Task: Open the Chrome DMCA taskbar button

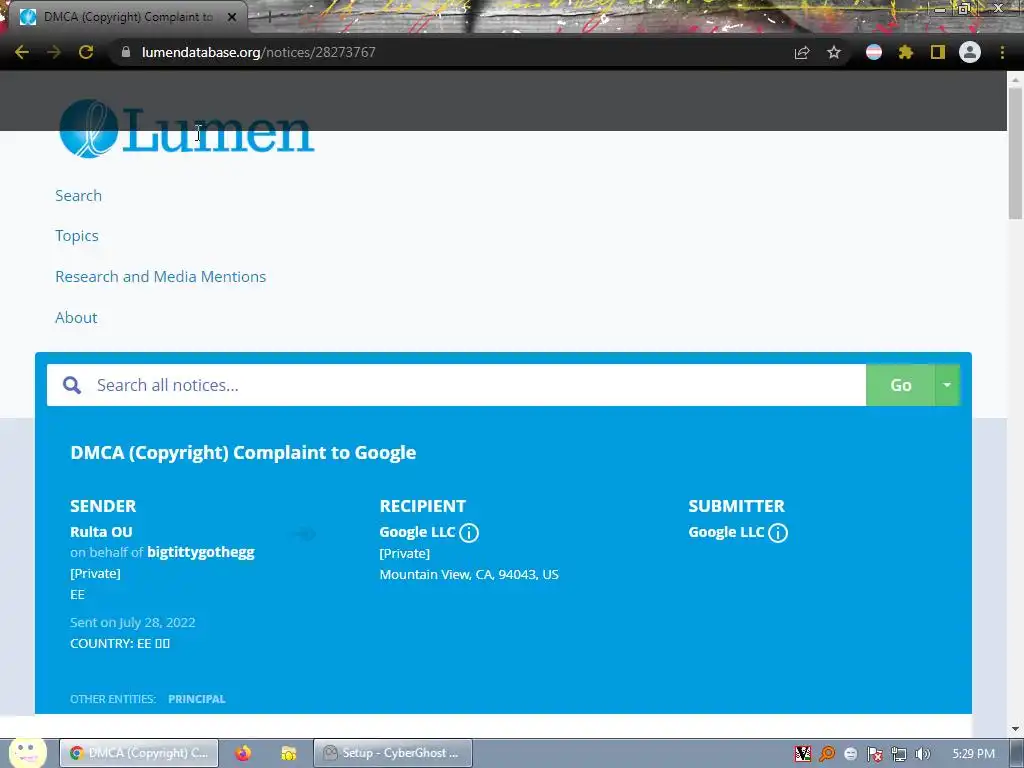Action: coord(139,753)
